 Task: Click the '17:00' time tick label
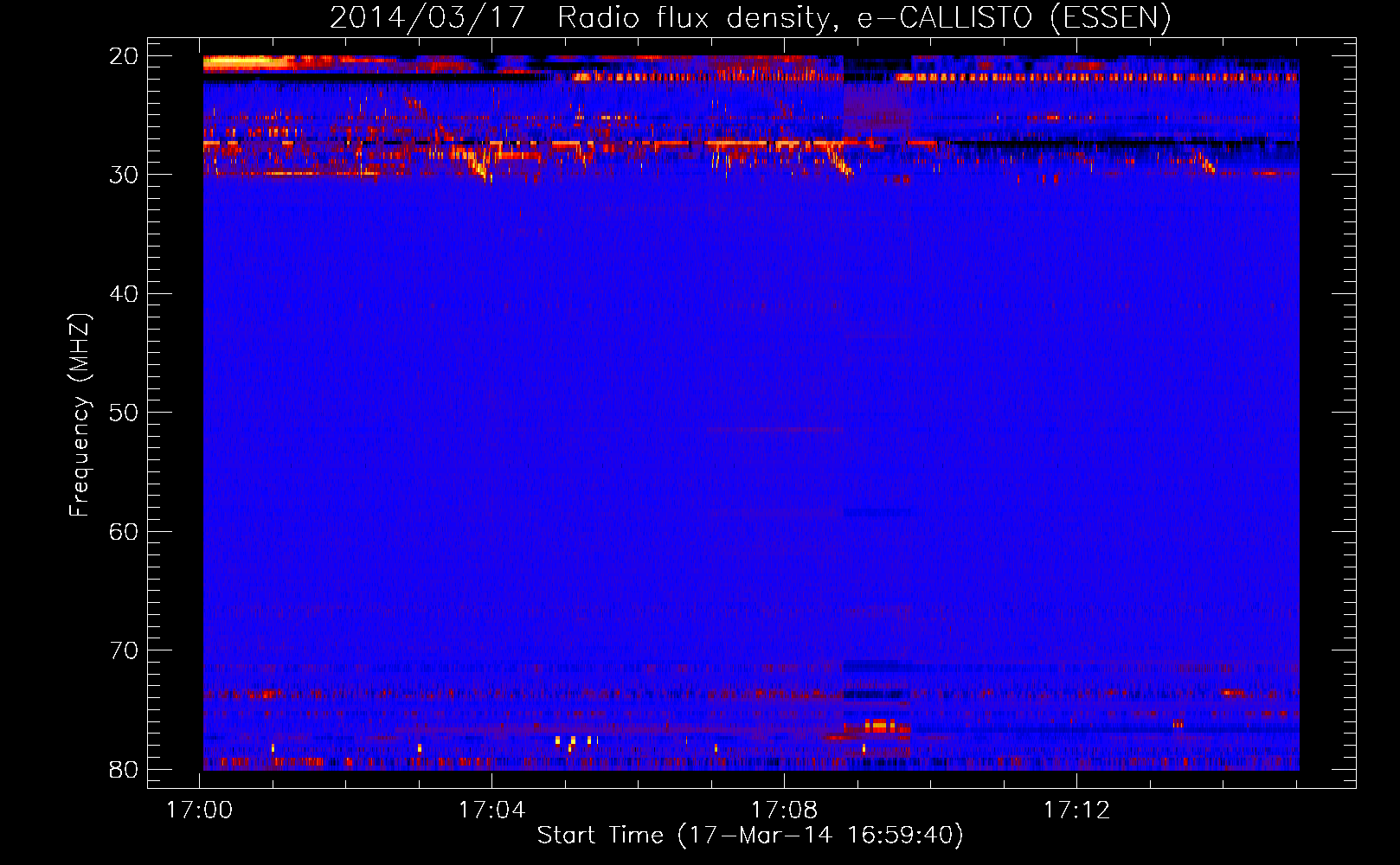[x=200, y=810]
